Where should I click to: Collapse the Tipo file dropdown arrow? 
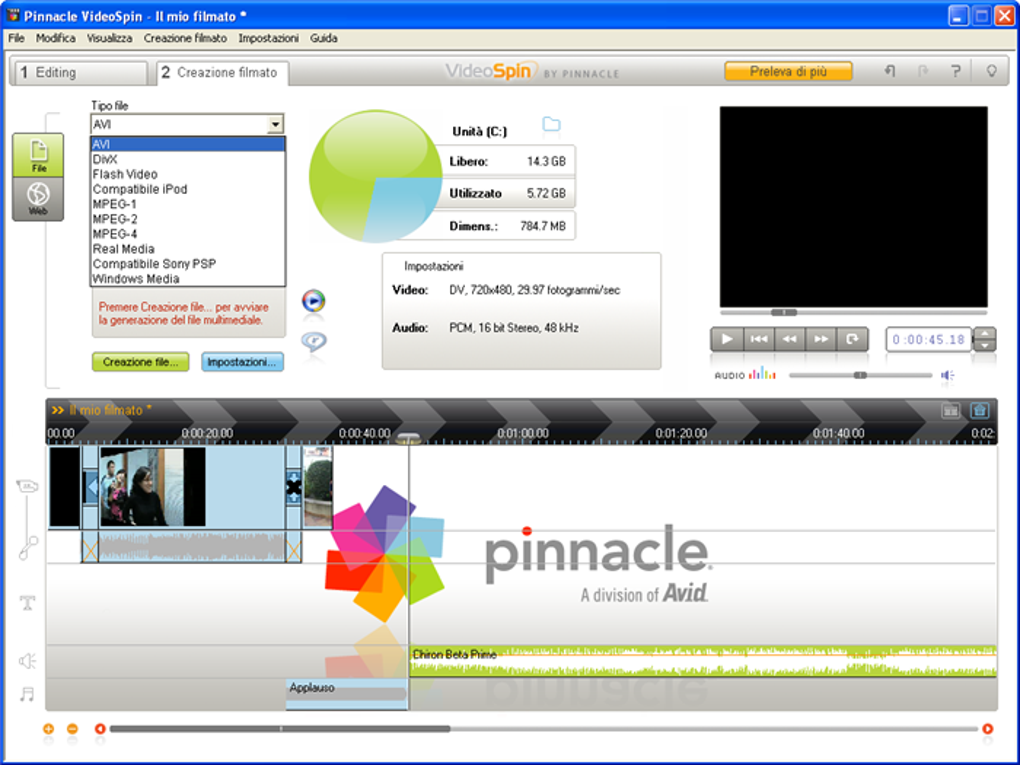click(276, 124)
